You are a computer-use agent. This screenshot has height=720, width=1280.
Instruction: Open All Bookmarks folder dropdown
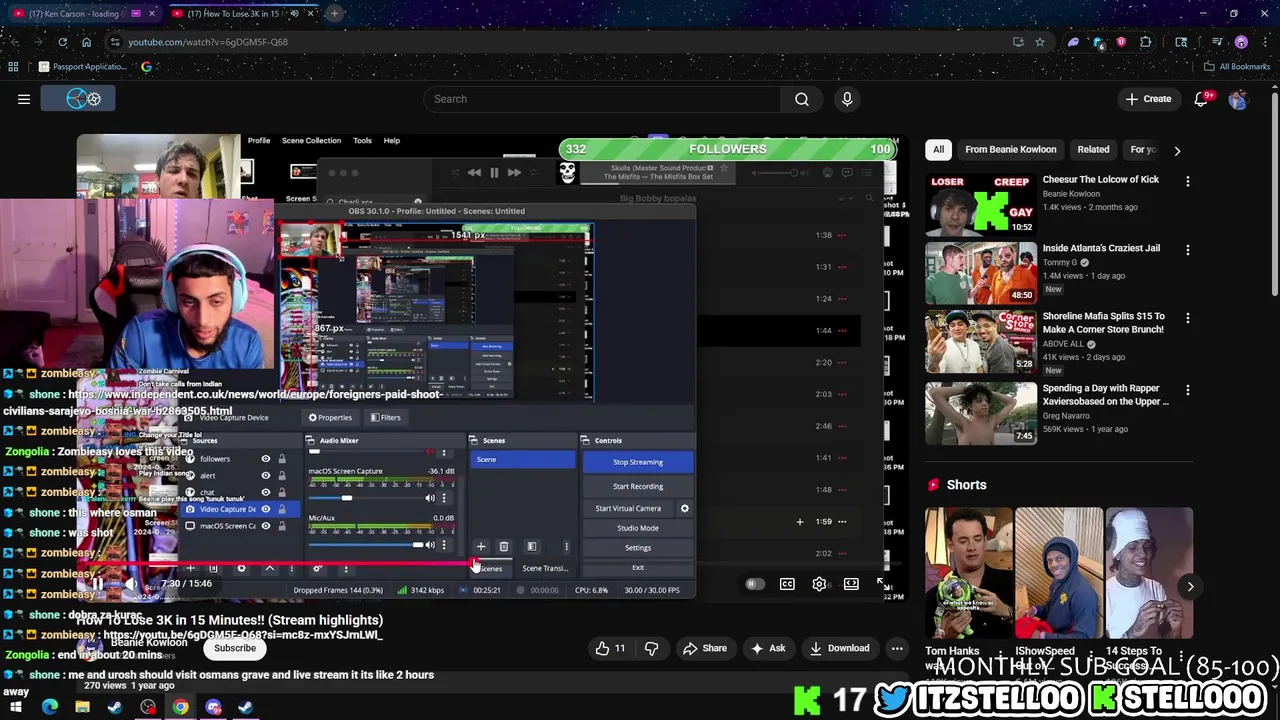(1237, 67)
